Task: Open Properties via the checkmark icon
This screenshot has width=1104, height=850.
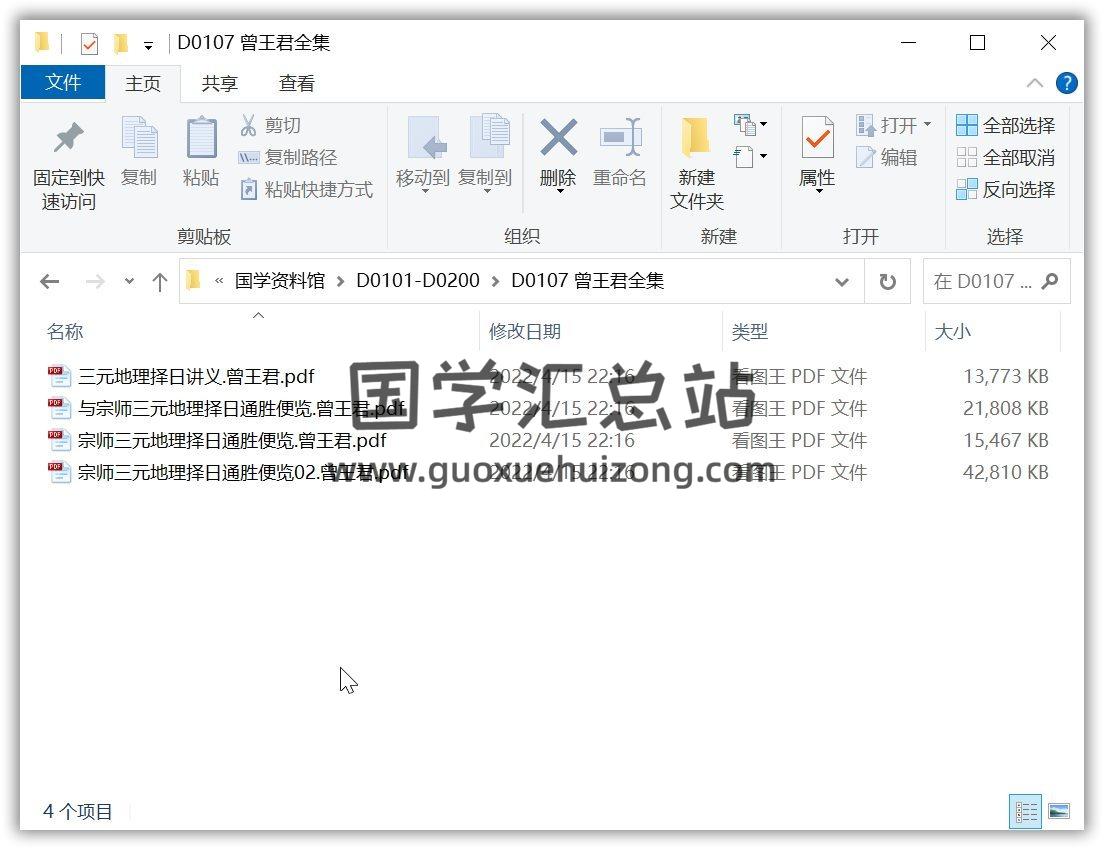Action: coord(817,140)
